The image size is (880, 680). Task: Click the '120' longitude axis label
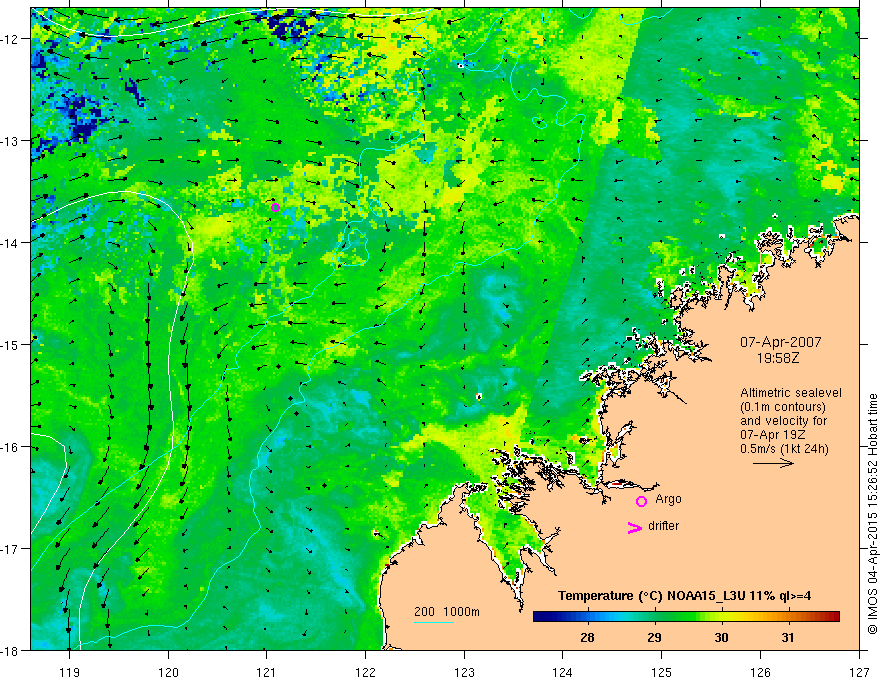tap(168, 672)
